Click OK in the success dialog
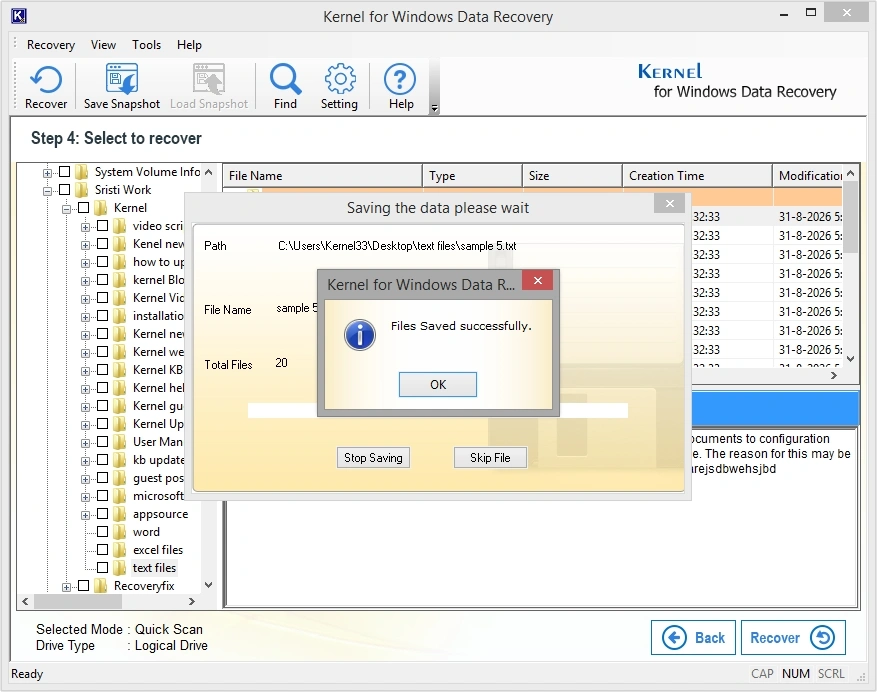This screenshot has height=692, width=877. 438,384
